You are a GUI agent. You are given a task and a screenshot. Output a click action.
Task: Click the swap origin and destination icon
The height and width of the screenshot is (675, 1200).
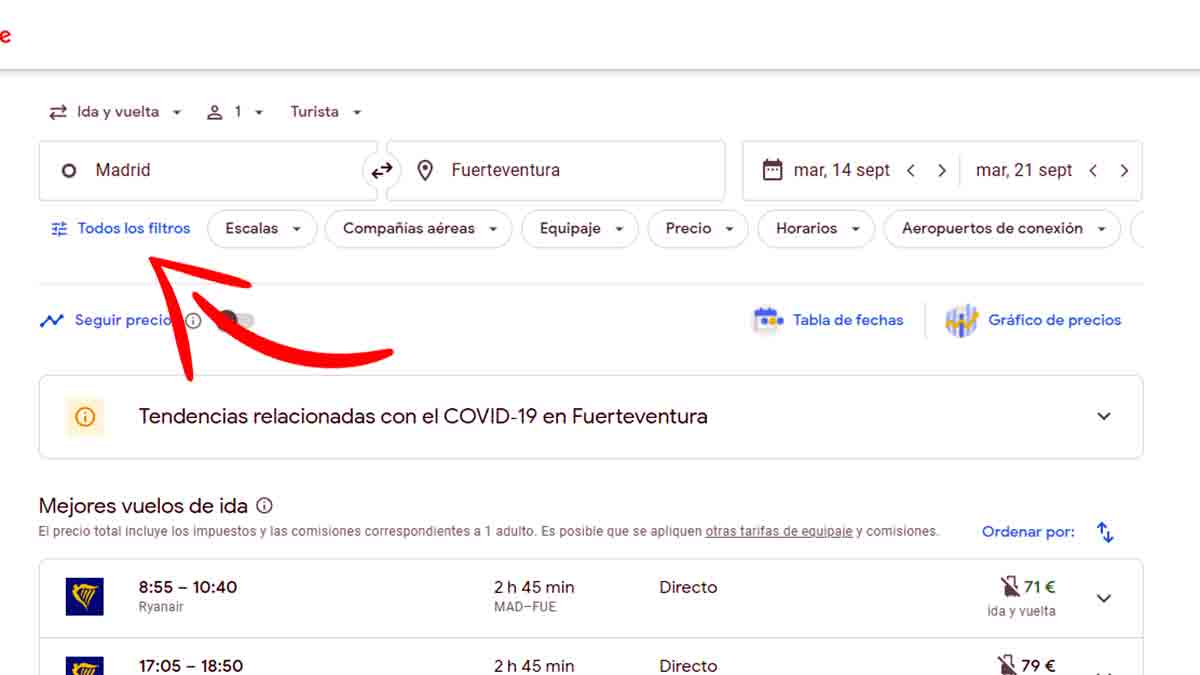[x=382, y=171]
